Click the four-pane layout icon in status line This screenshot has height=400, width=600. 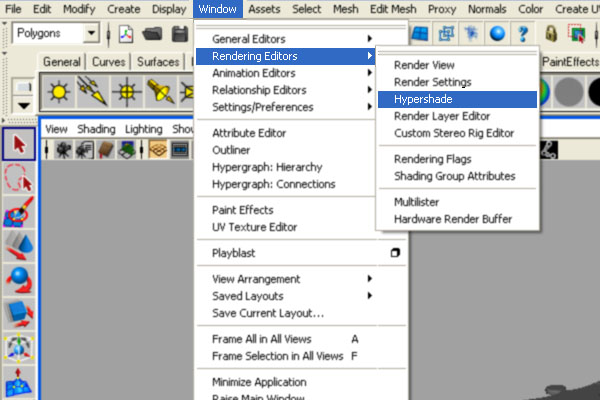pyautogui.click(x=420, y=34)
